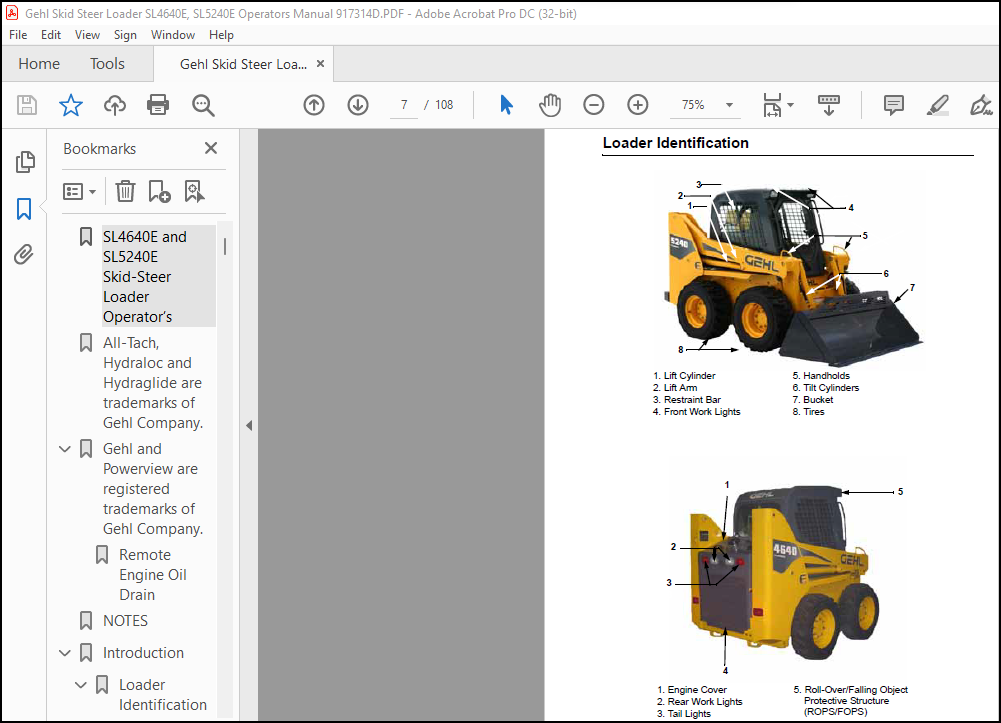Find current bookmark icon

[x=194, y=191]
